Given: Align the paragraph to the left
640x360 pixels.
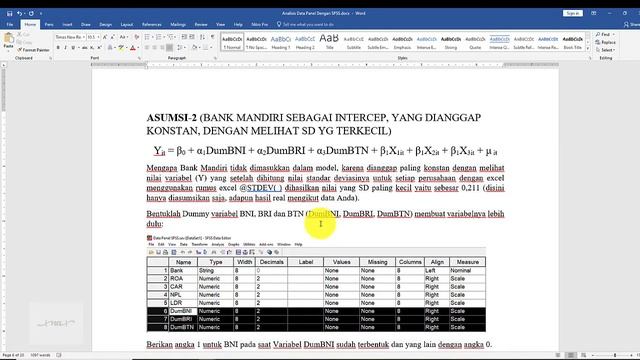Looking at the screenshot, I should [147, 48].
